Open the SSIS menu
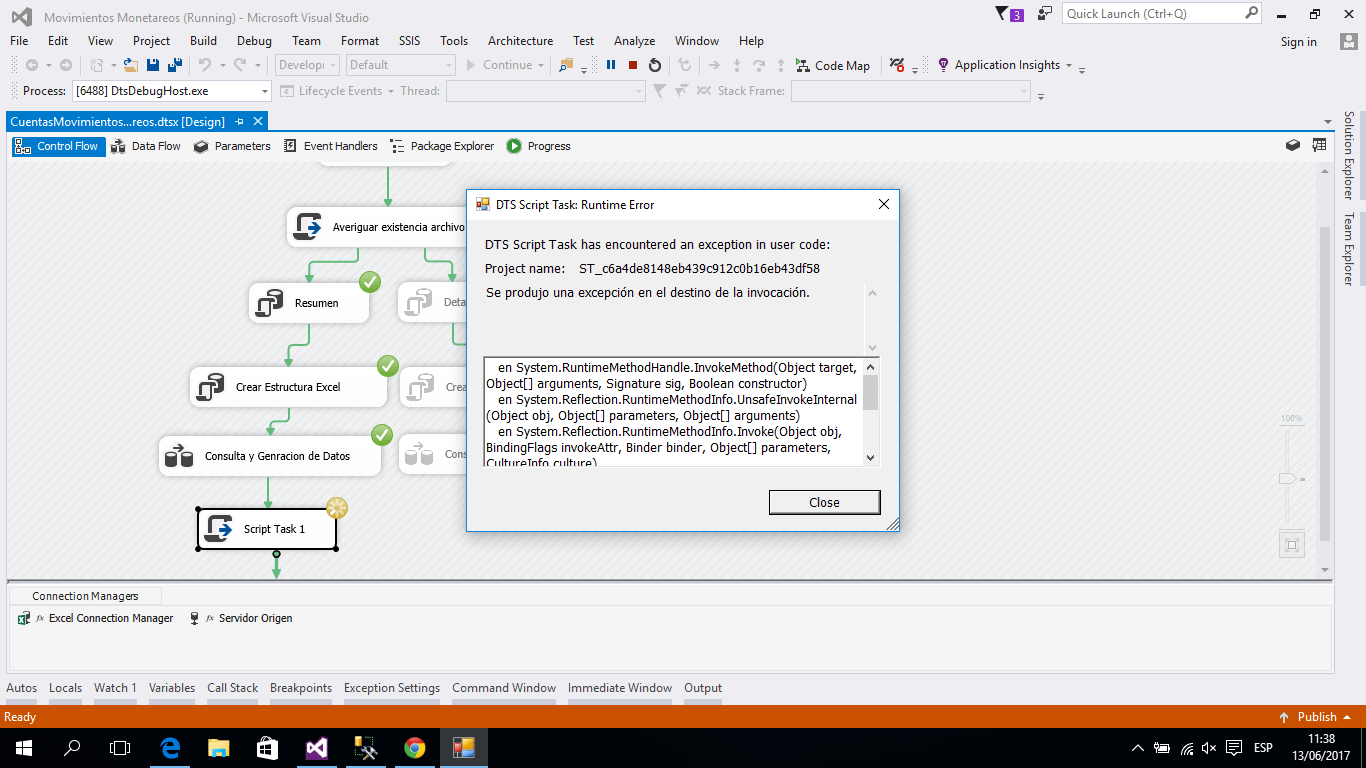 (x=409, y=41)
